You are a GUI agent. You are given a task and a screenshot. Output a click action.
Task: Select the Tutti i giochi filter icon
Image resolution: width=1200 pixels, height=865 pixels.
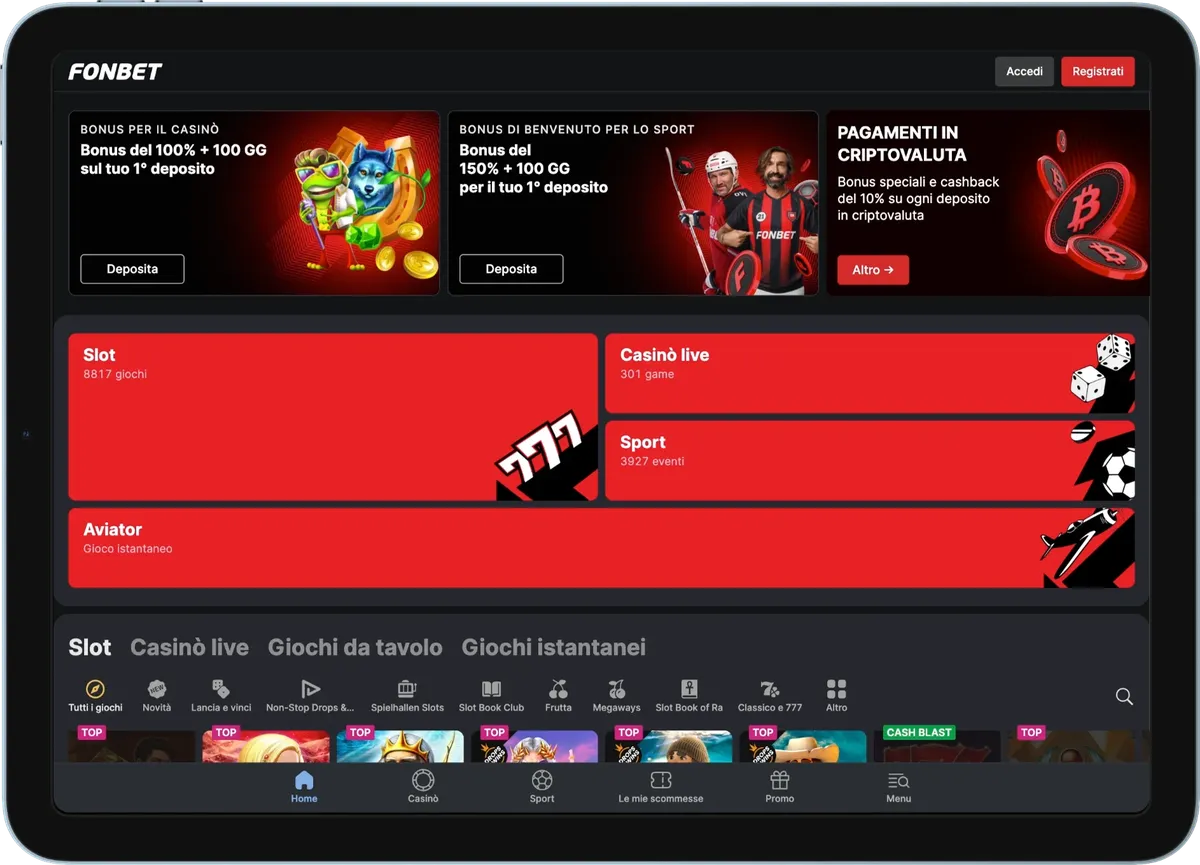point(93,688)
